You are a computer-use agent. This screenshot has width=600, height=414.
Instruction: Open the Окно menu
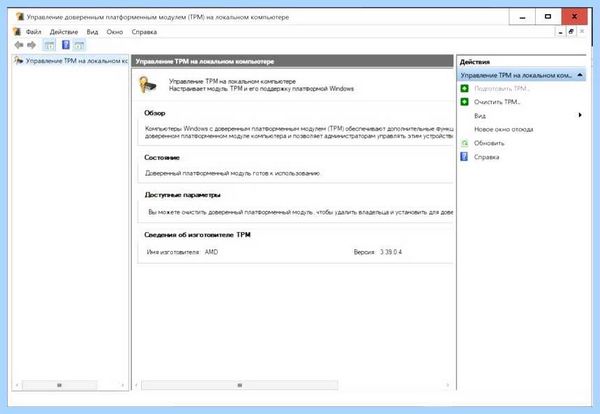point(114,32)
